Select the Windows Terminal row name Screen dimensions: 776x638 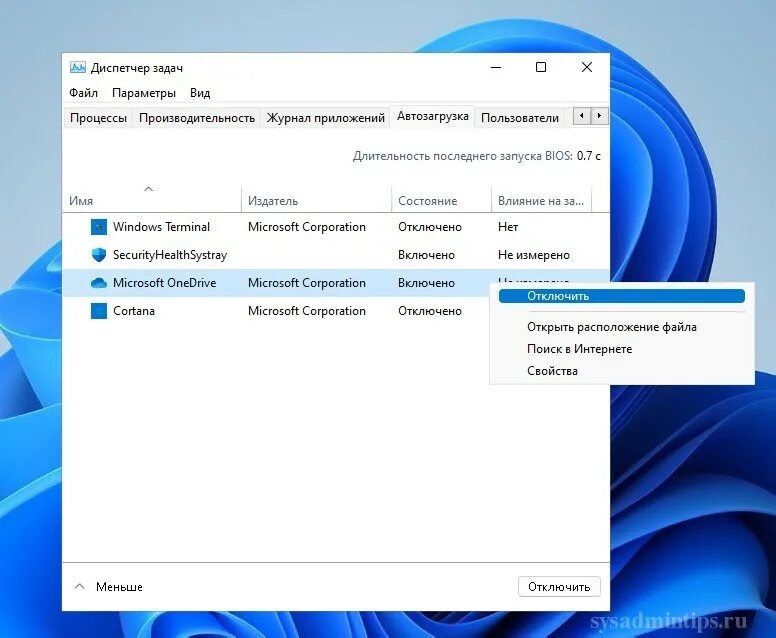pos(161,227)
